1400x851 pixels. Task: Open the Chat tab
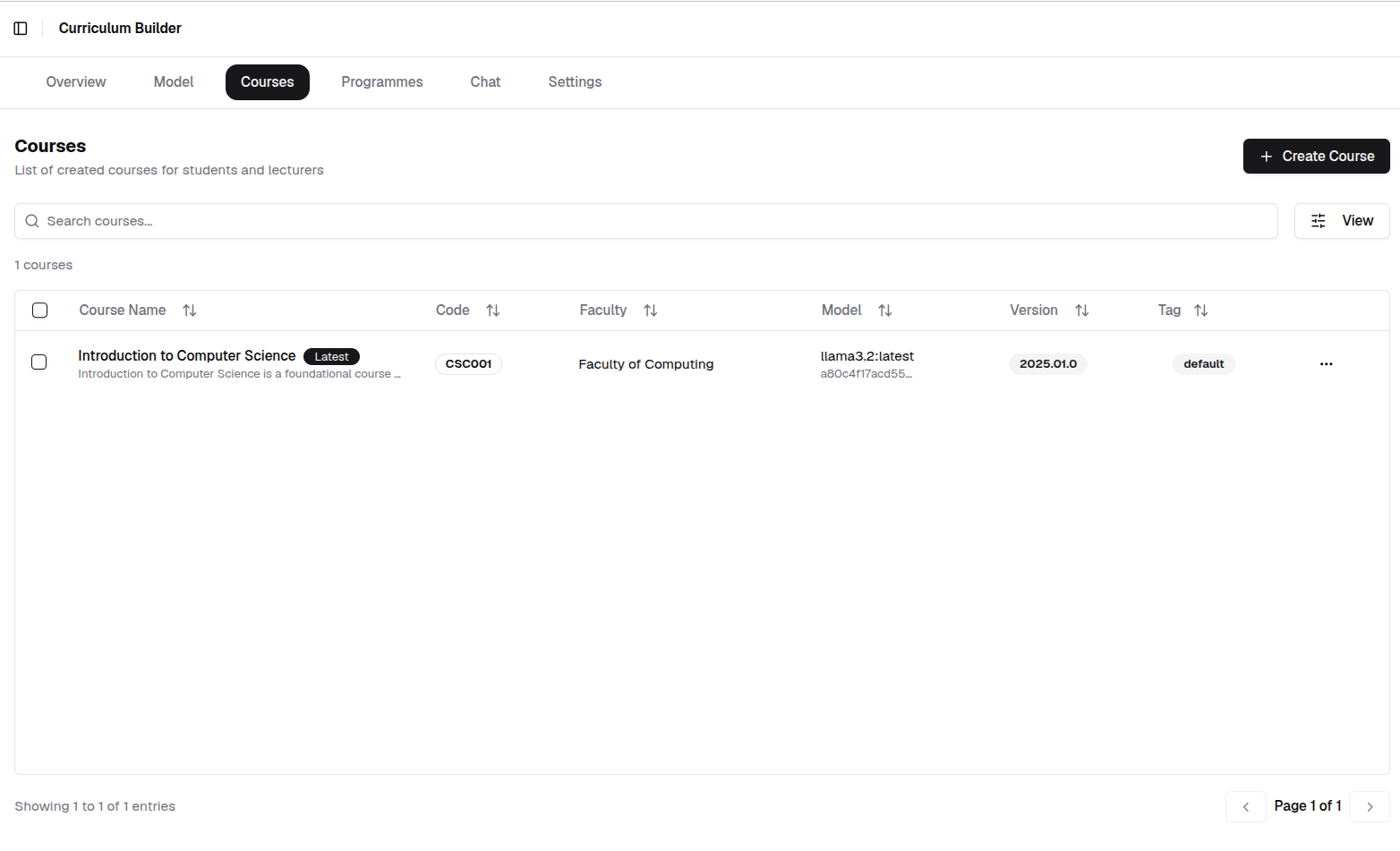pos(485,82)
